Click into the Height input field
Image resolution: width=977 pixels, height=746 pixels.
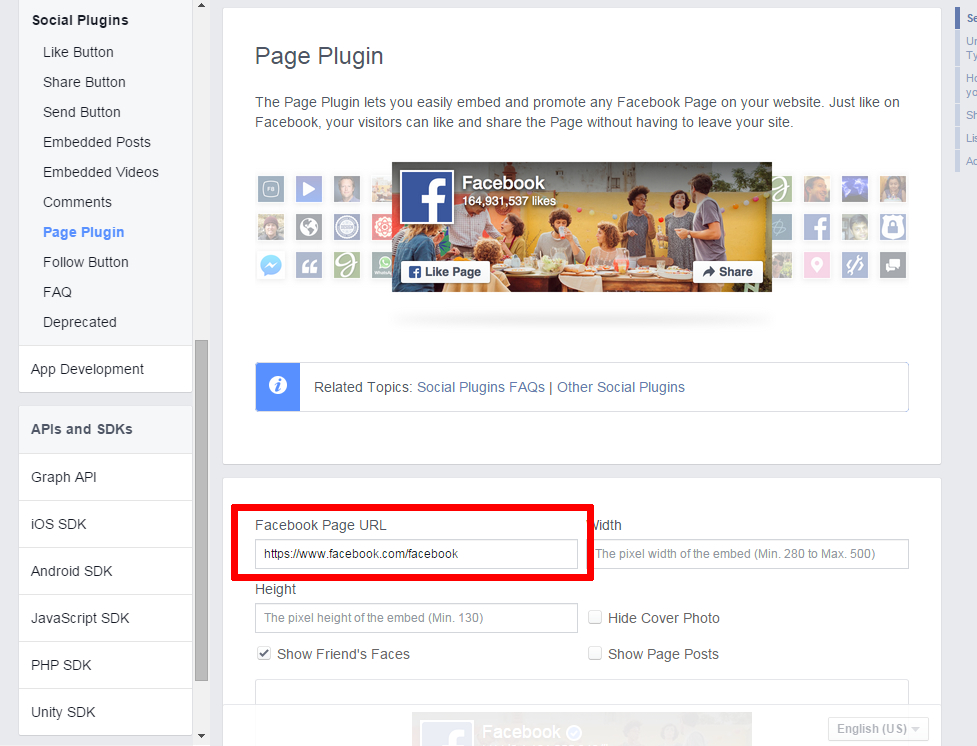(x=416, y=618)
